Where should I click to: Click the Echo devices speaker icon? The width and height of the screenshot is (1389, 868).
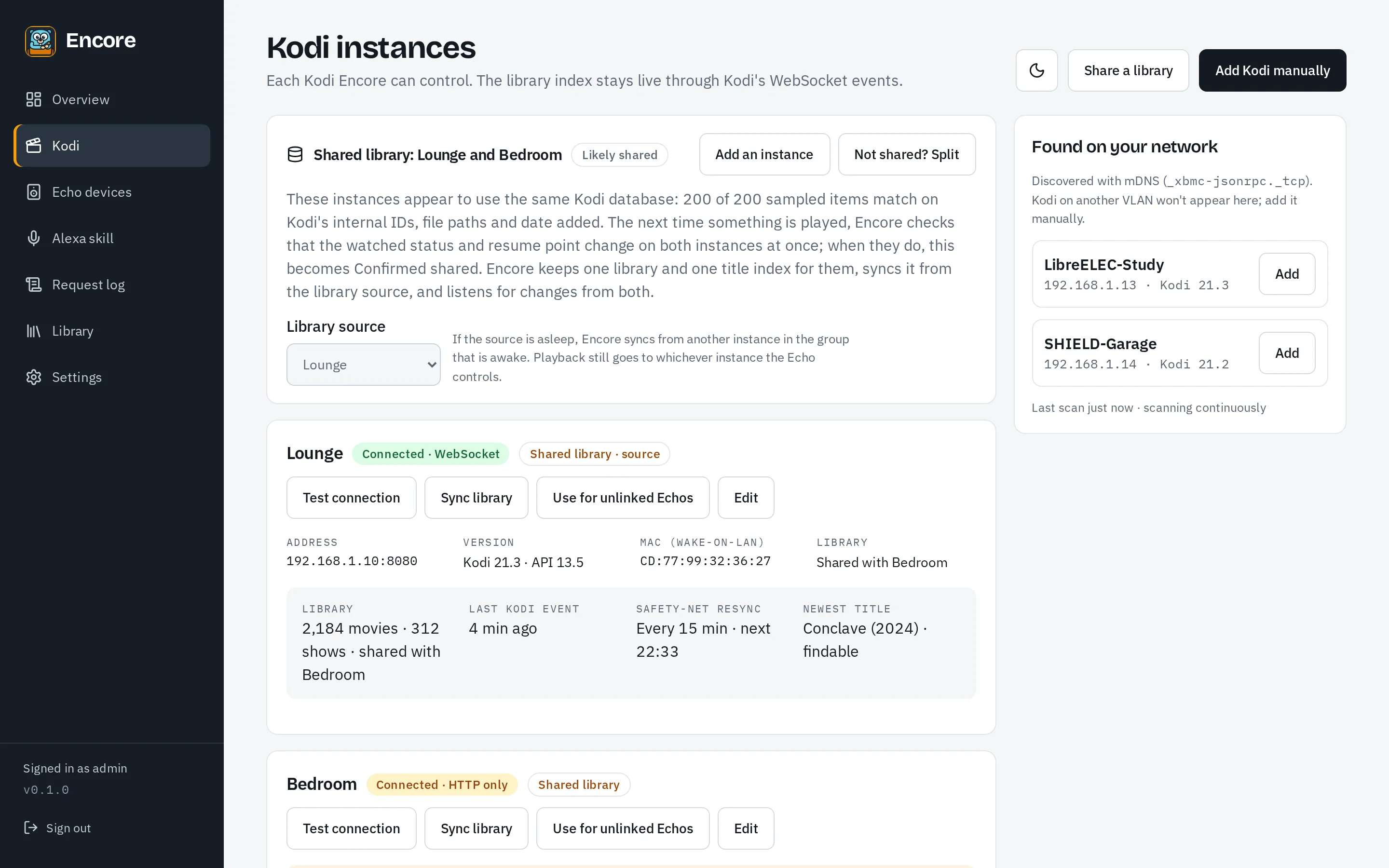[34, 192]
